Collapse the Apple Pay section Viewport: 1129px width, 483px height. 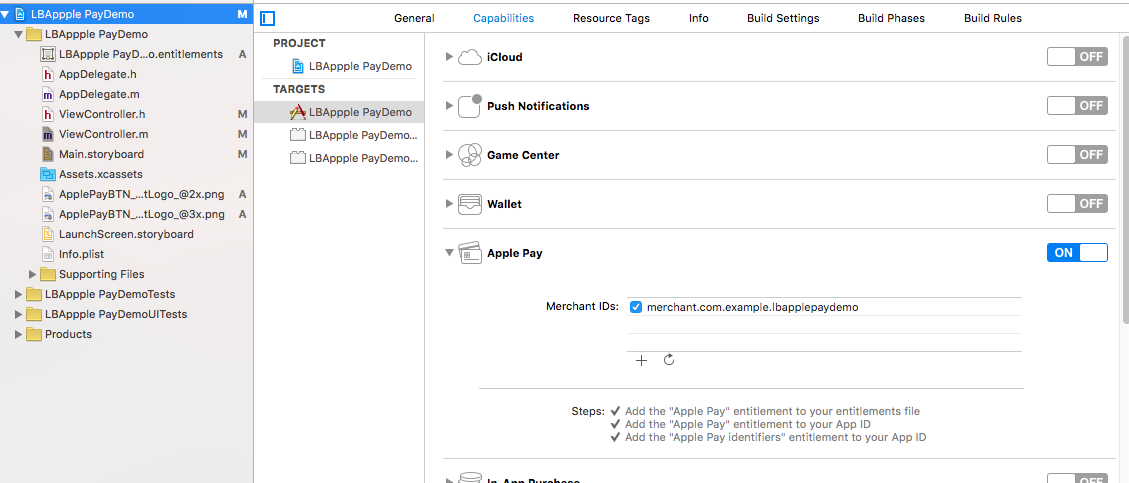click(449, 253)
